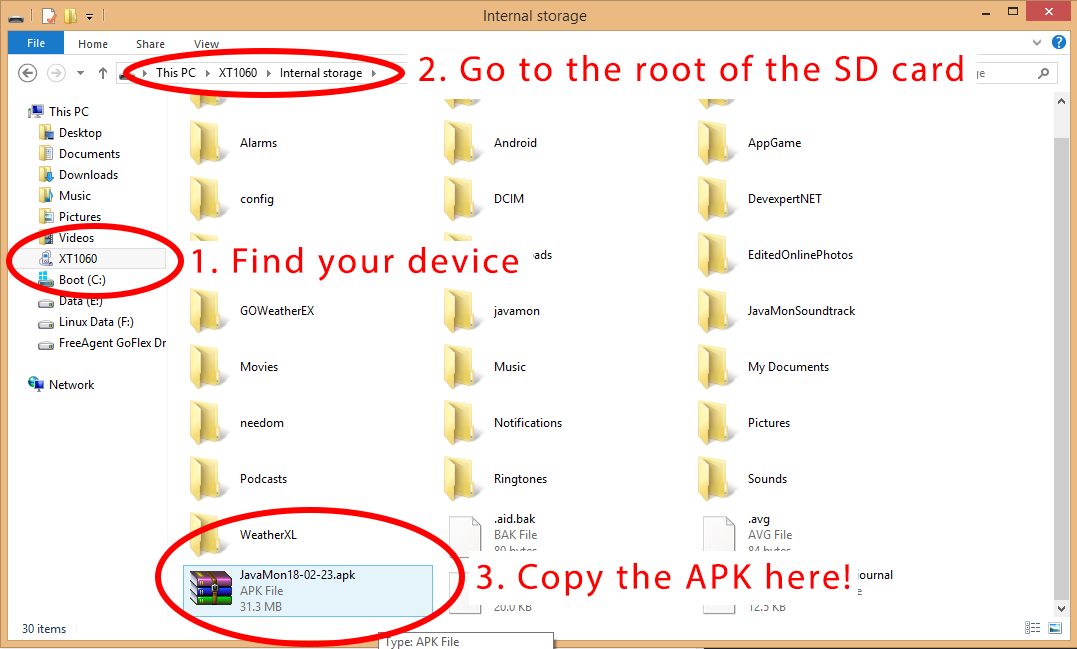Click the Back navigation arrow
The height and width of the screenshot is (649, 1077).
click(x=28, y=73)
